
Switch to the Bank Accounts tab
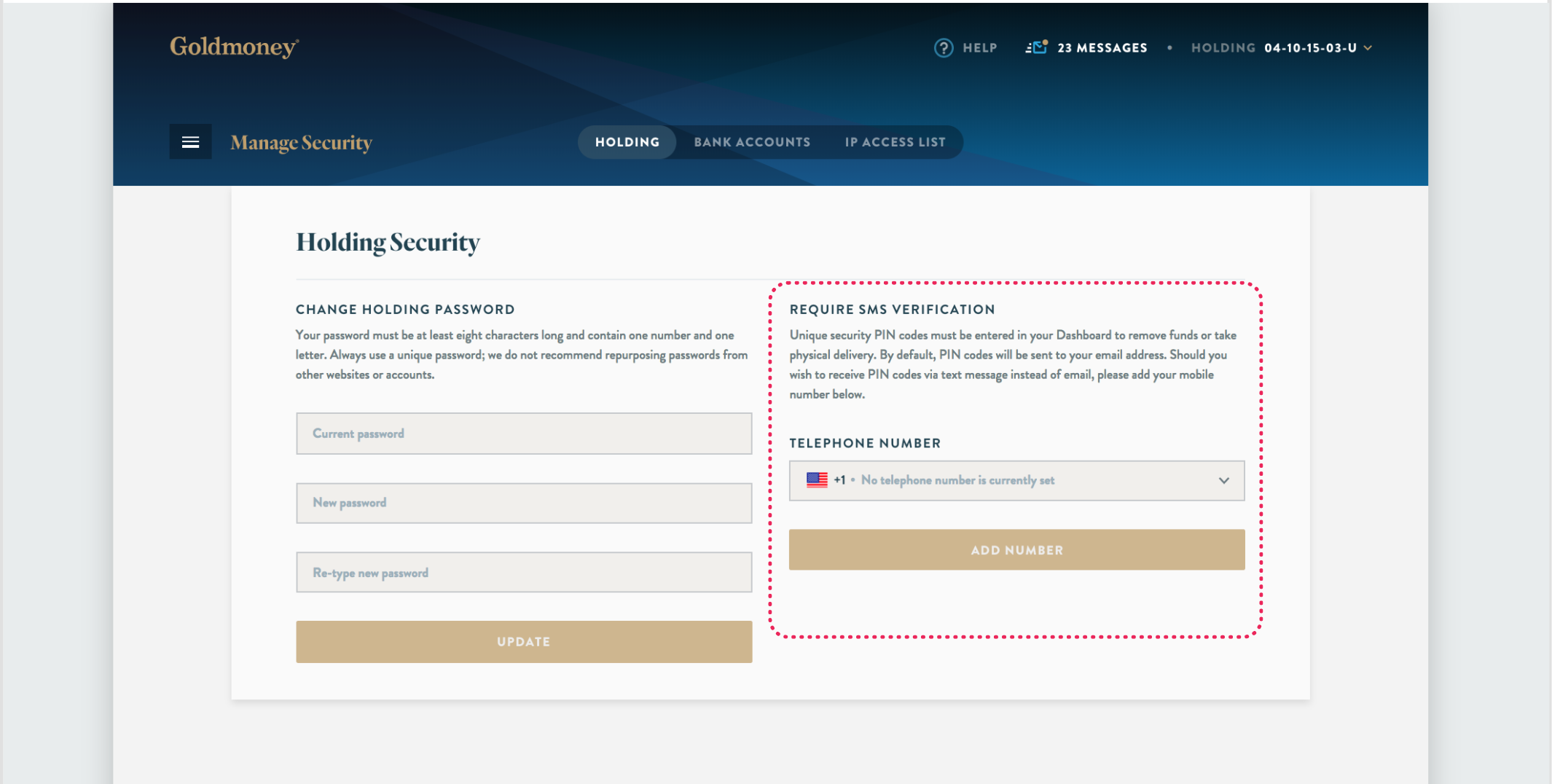point(752,142)
